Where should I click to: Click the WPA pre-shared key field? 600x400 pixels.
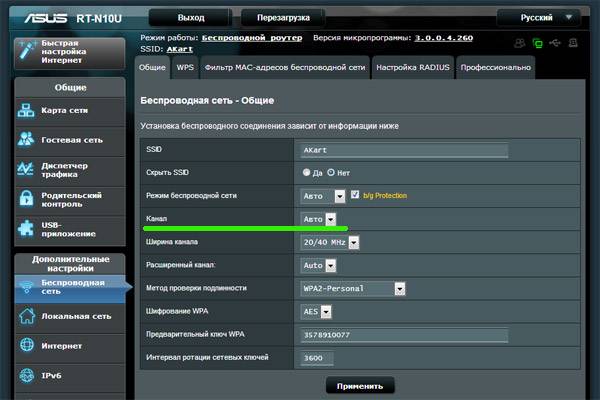404,335
